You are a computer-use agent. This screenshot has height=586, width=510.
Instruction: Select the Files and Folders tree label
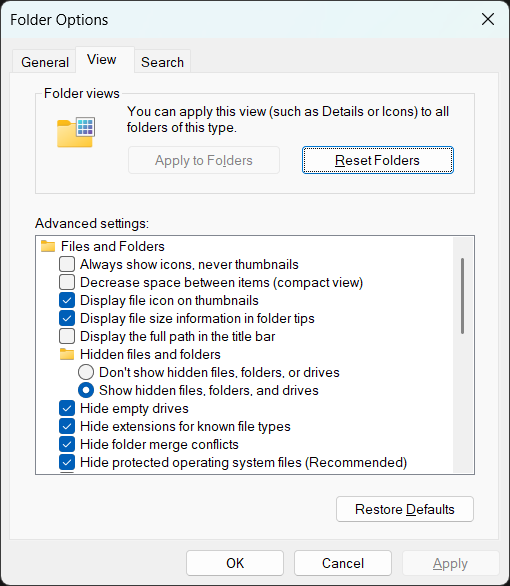tap(113, 246)
